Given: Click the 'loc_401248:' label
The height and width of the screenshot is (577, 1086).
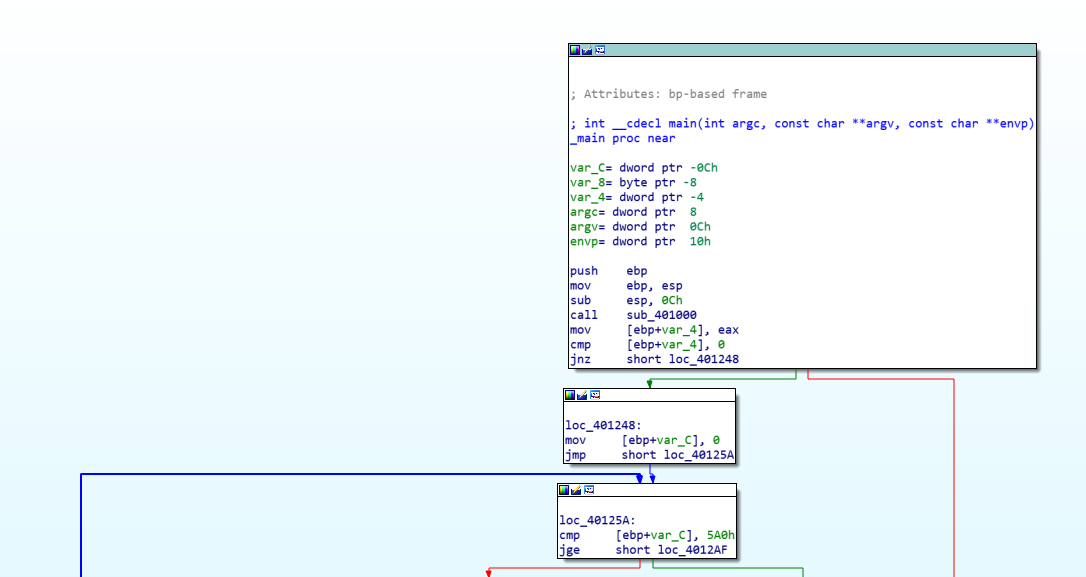Looking at the screenshot, I should (x=603, y=425).
